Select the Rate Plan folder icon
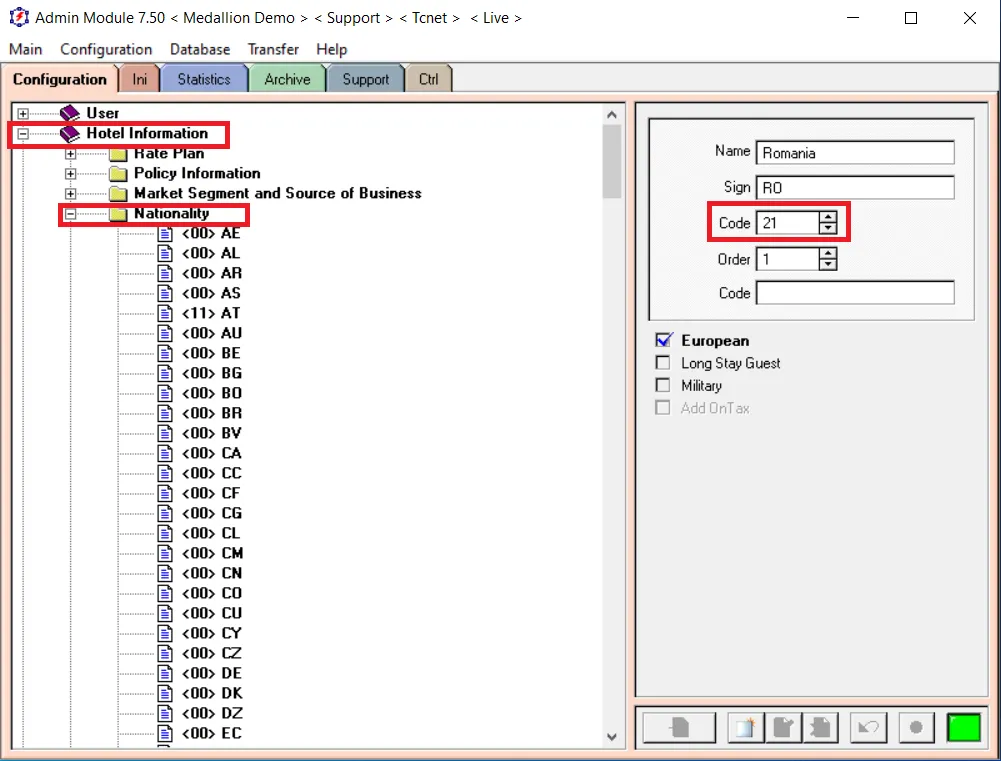 point(117,154)
